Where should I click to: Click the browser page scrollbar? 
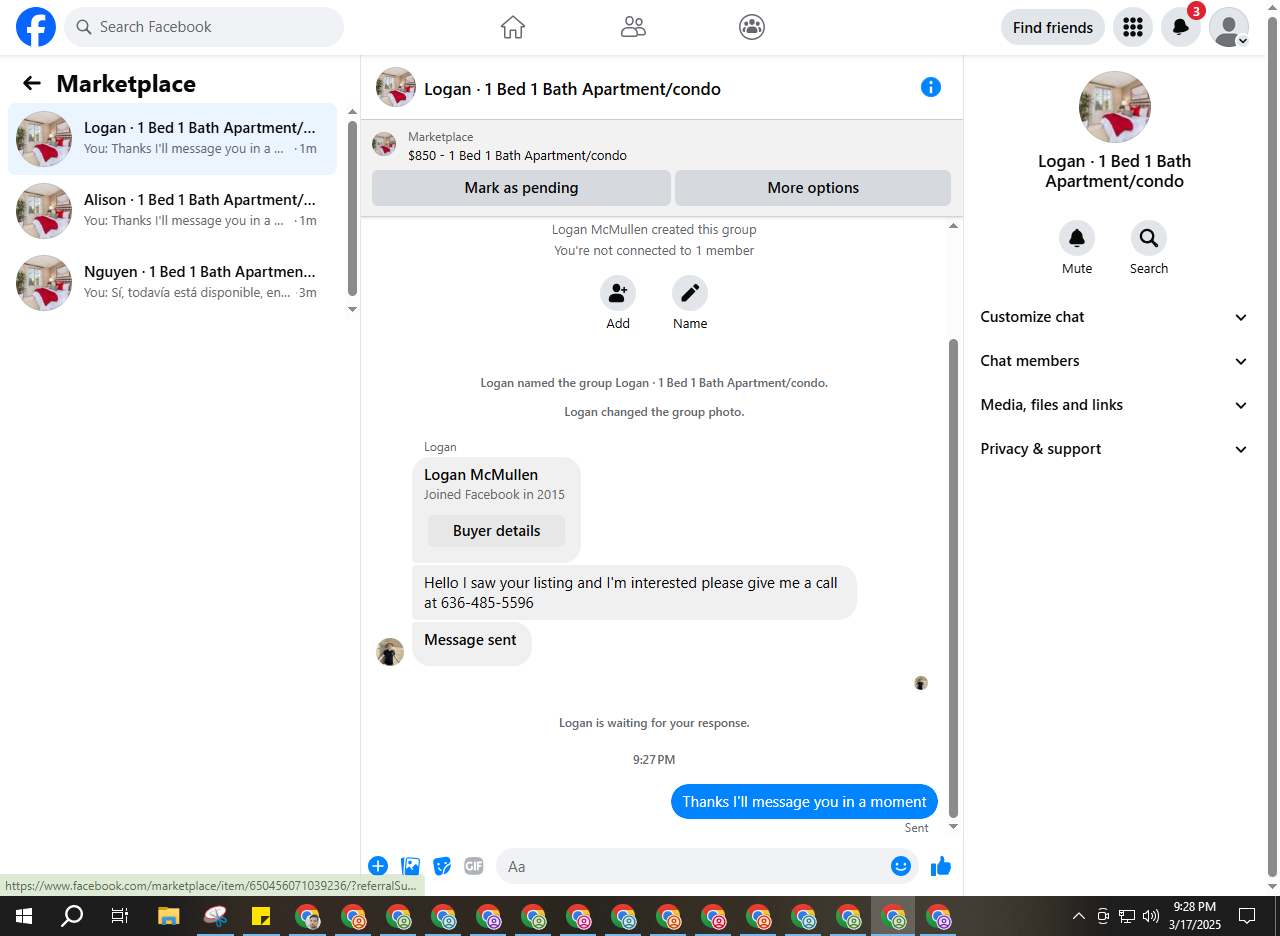click(x=1273, y=445)
